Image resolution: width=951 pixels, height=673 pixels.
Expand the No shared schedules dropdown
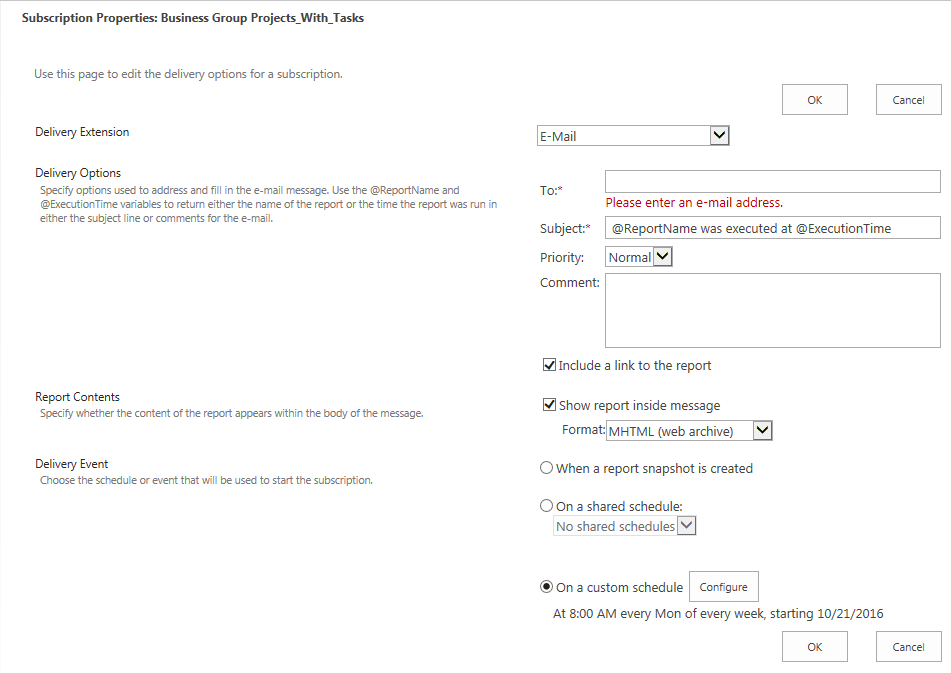[x=625, y=526]
